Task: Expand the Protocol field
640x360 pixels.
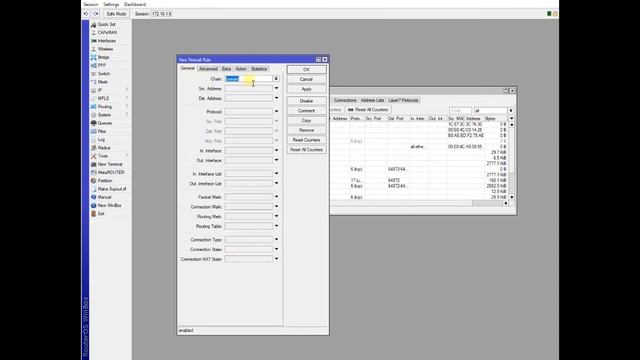Action: [x=276, y=111]
